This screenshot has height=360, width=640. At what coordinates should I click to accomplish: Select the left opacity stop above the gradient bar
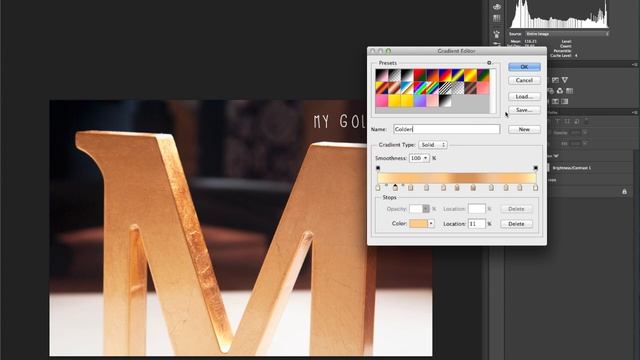[378, 168]
